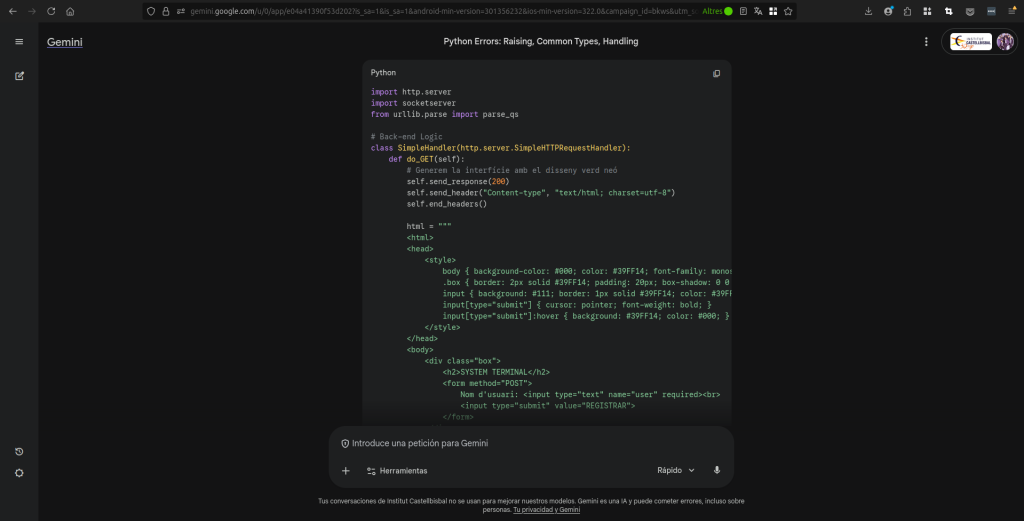Expand the Rápido model selector dropdown
The width and height of the screenshot is (1024, 521).
coord(680,470)
